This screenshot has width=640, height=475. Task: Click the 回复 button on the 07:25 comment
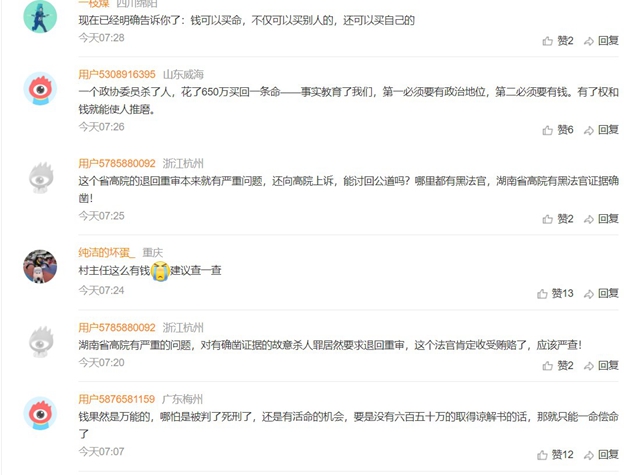tap(601, 219)
